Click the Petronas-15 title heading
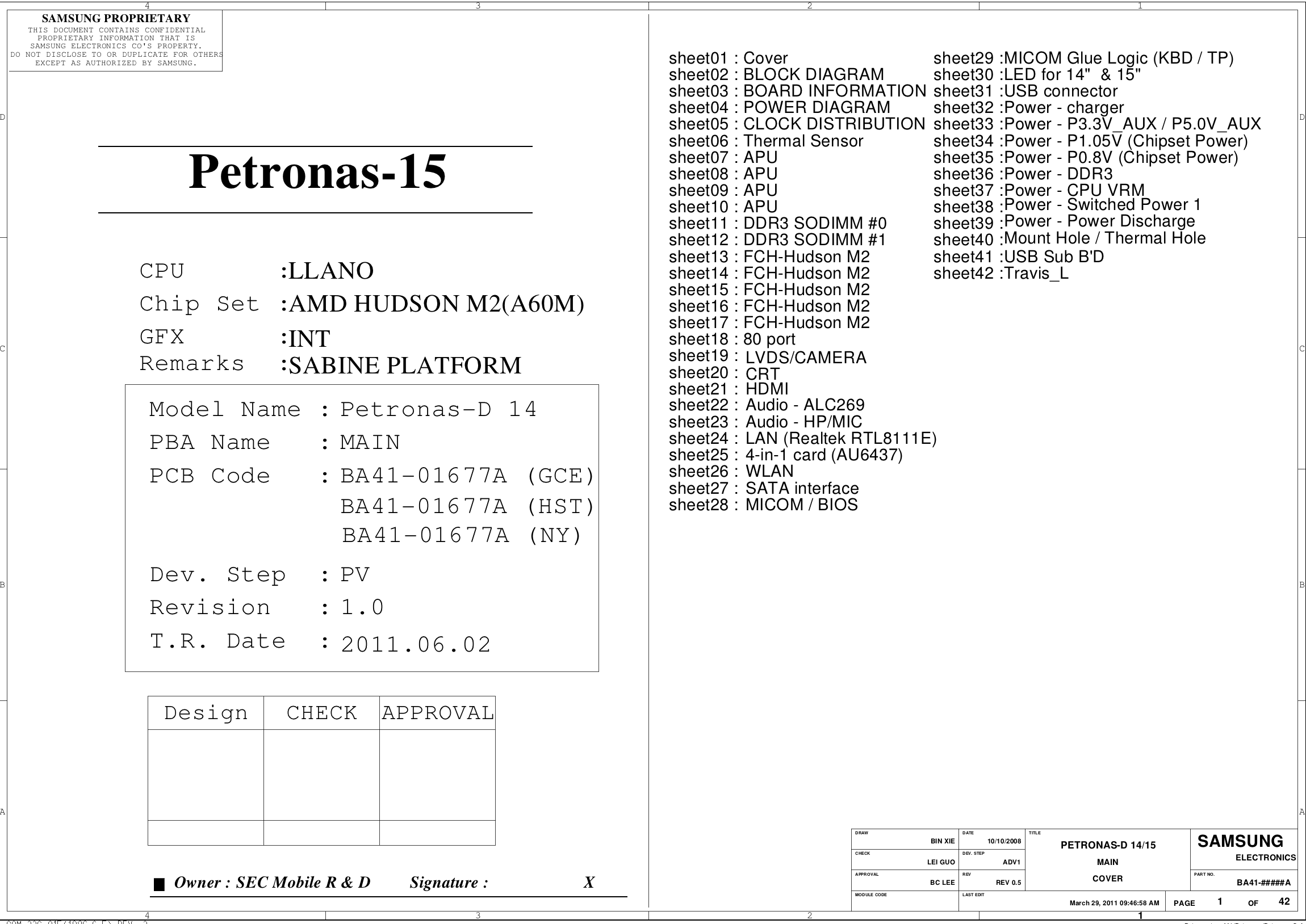This screenshot has height=924, width=1306. coord(317,172)
